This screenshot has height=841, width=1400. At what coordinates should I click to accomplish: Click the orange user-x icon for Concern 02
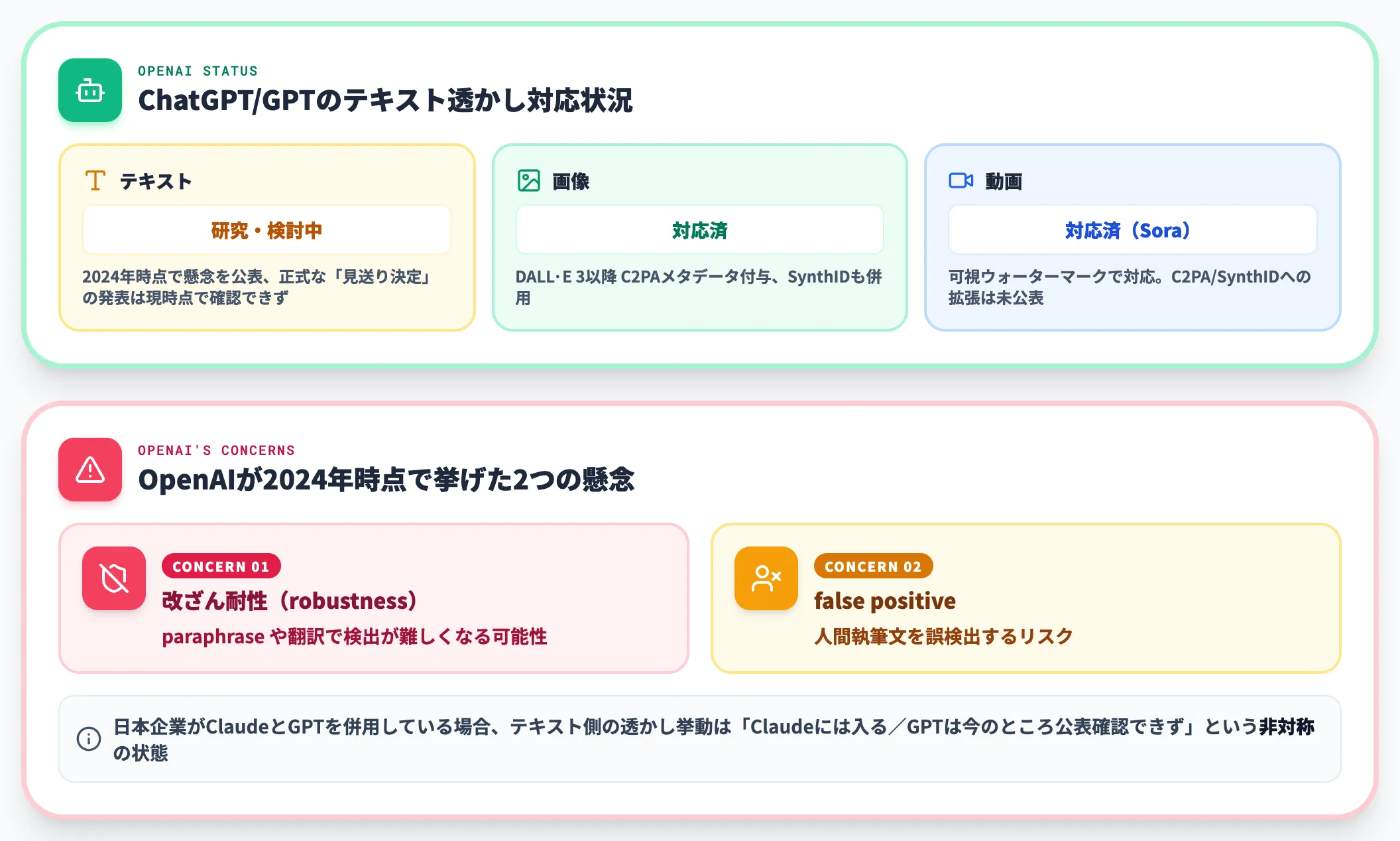coord(766,578)
